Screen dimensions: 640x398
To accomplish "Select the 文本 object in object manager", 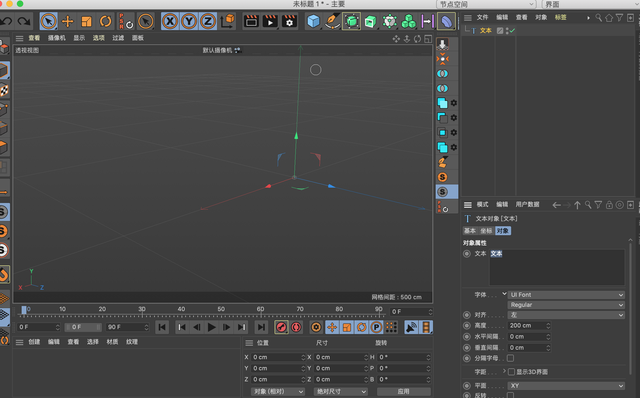I will coord(485,31).
